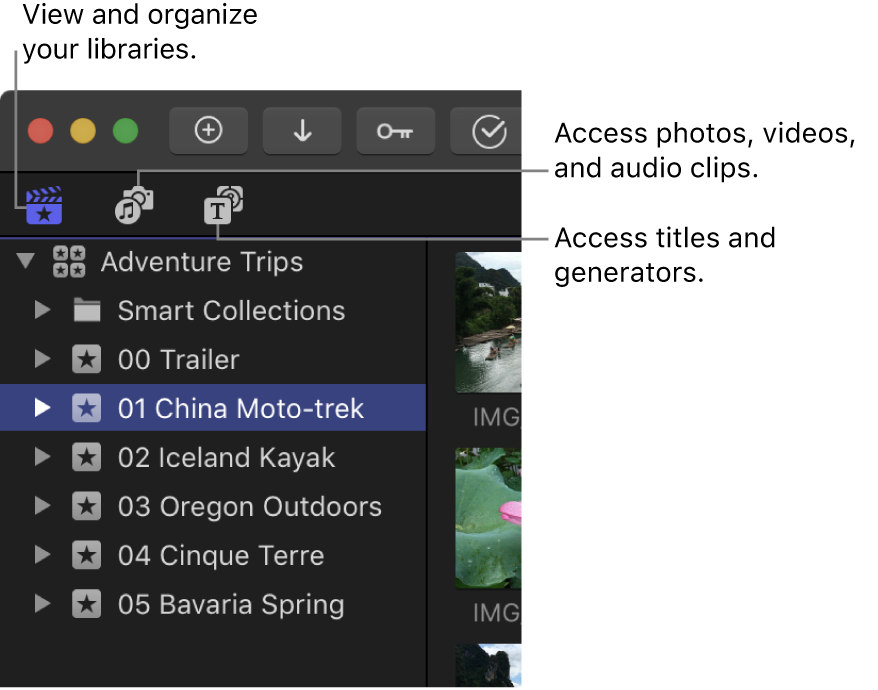This screenshot has width=878, height=690.
Task: Expand the 02 Iceland Kayak event
Action: coord(41,457)
